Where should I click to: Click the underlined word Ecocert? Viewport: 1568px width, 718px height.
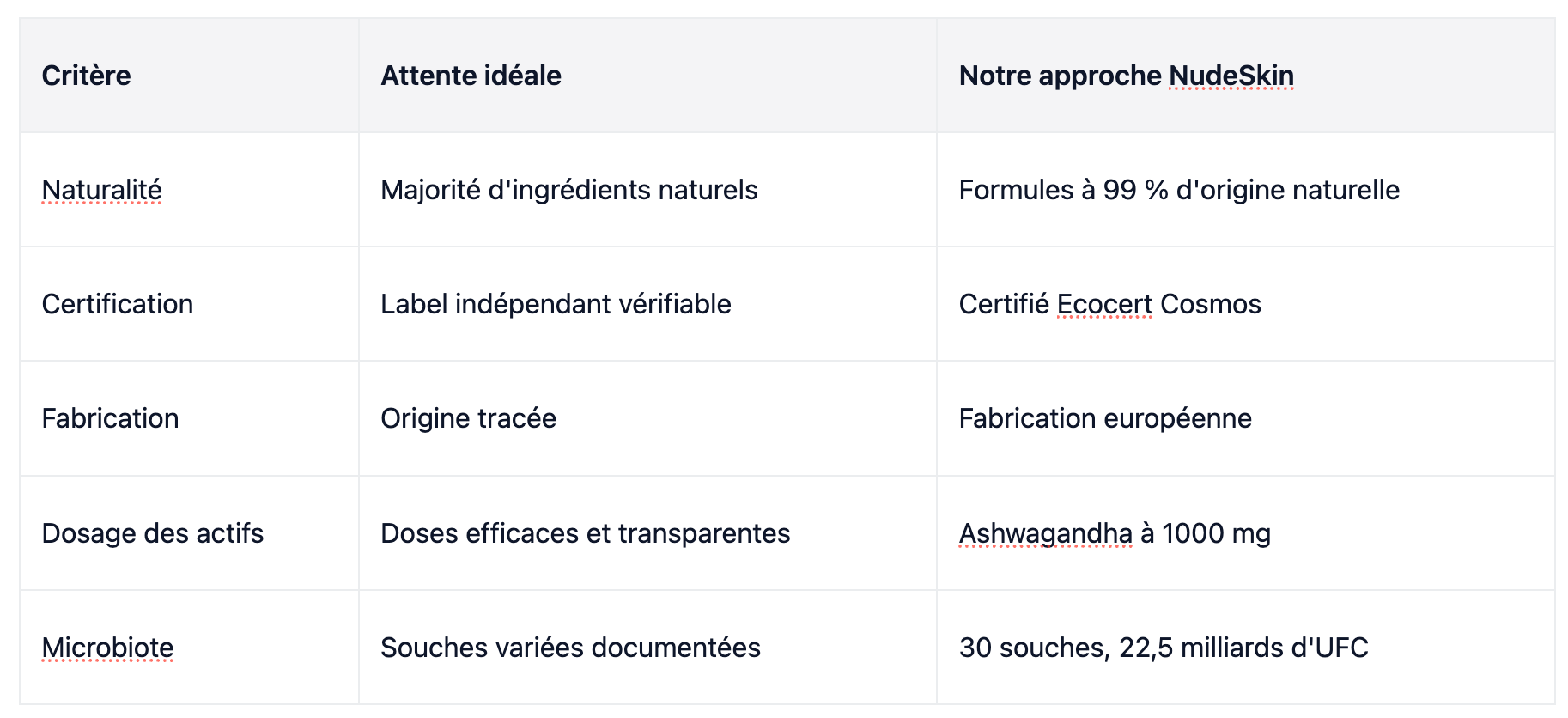point(1104,304)
